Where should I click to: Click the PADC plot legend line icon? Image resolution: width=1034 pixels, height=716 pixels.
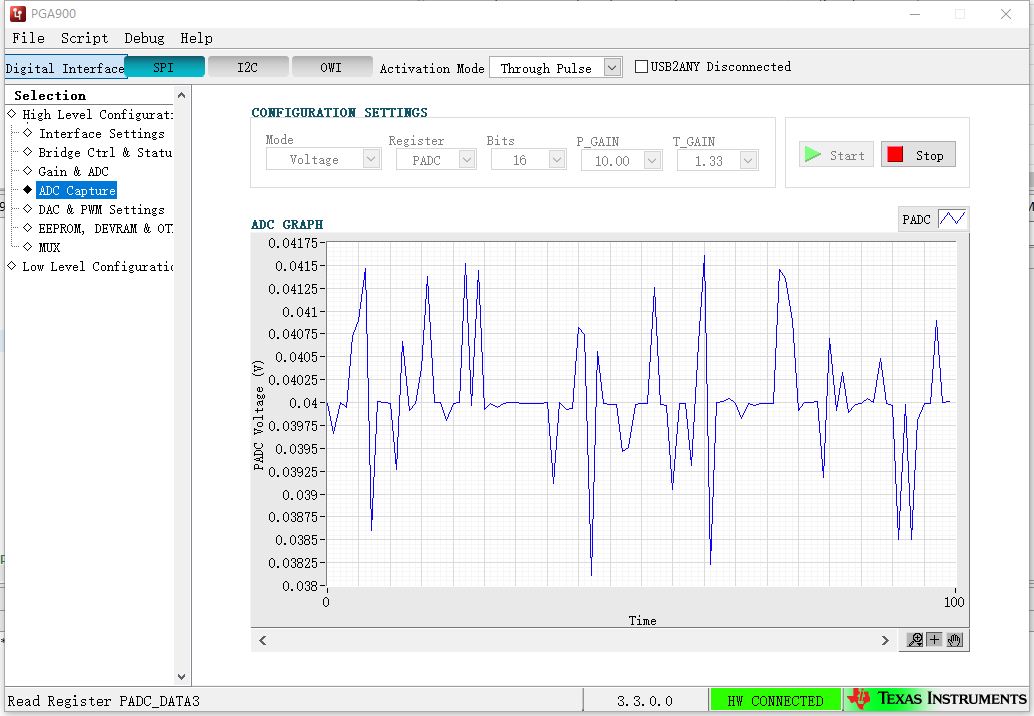click(952, 219)
